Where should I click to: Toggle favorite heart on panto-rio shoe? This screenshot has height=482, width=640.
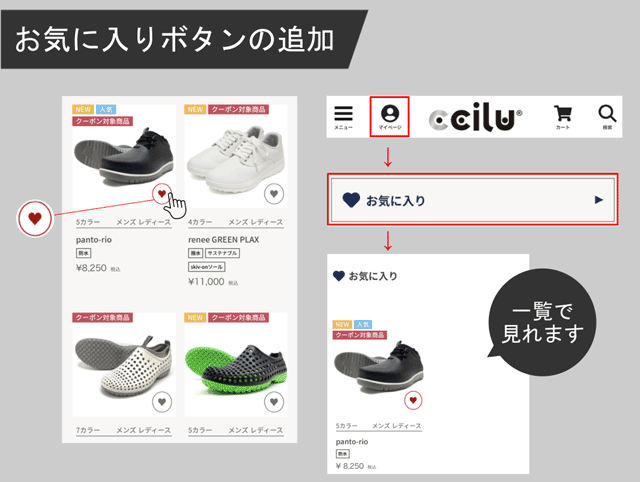coord(162,194)
